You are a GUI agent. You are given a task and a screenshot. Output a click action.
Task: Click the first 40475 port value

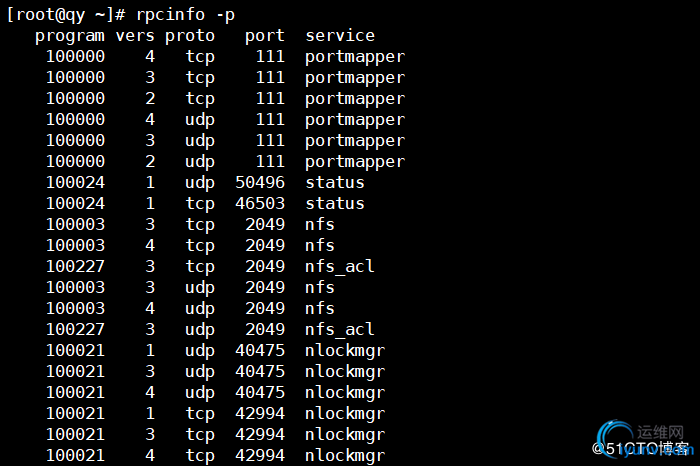click(260, 350)
